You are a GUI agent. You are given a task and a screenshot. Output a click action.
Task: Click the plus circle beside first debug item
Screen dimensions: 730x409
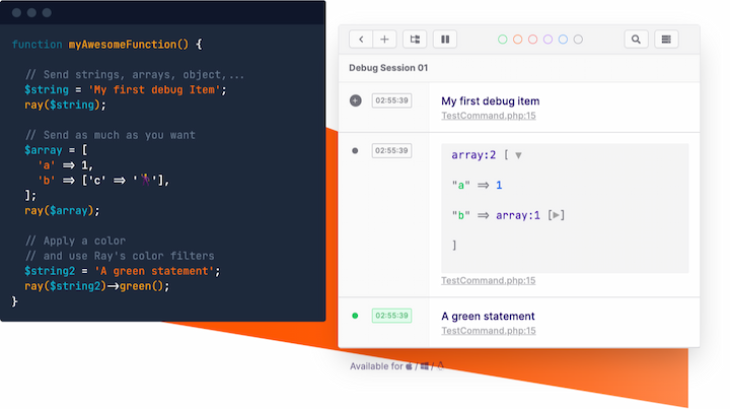(x=355, y=100)
